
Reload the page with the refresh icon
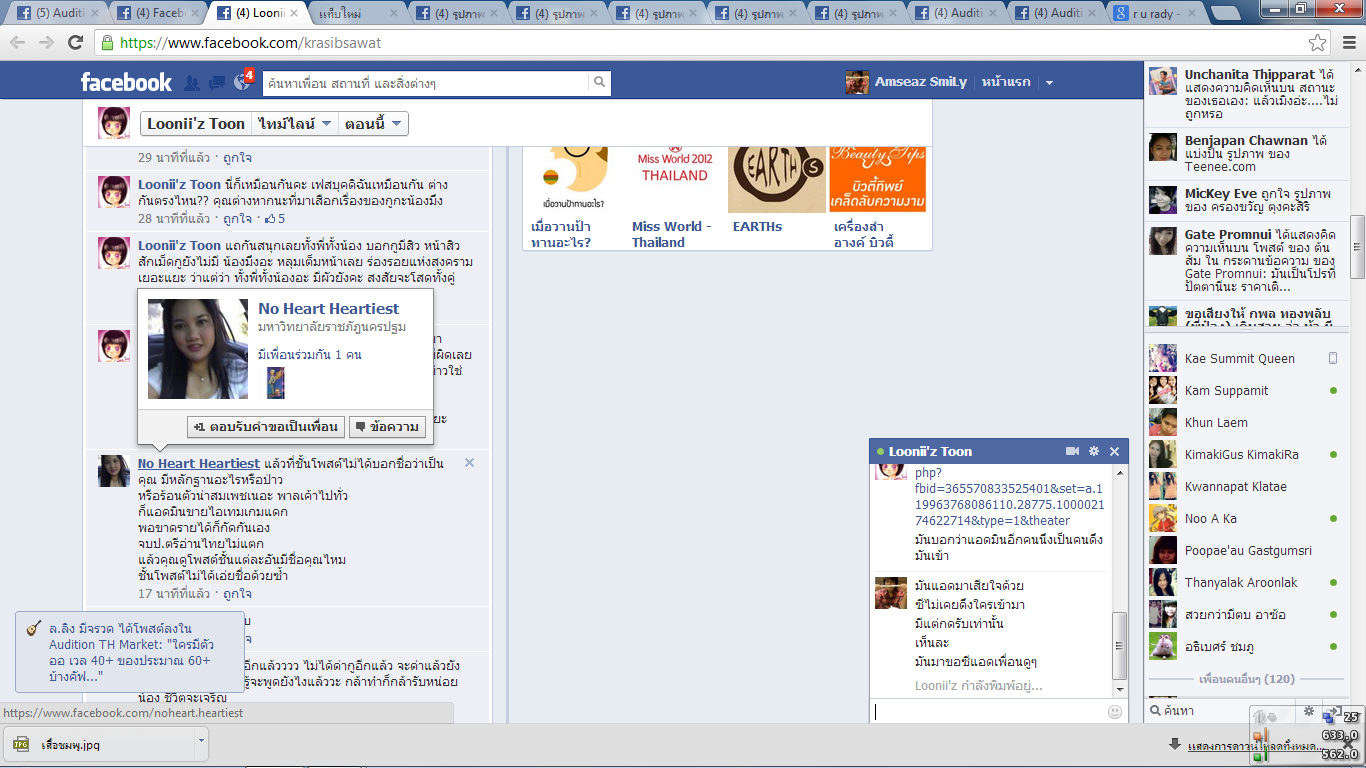pyautogui.click(x=75, y=43)
